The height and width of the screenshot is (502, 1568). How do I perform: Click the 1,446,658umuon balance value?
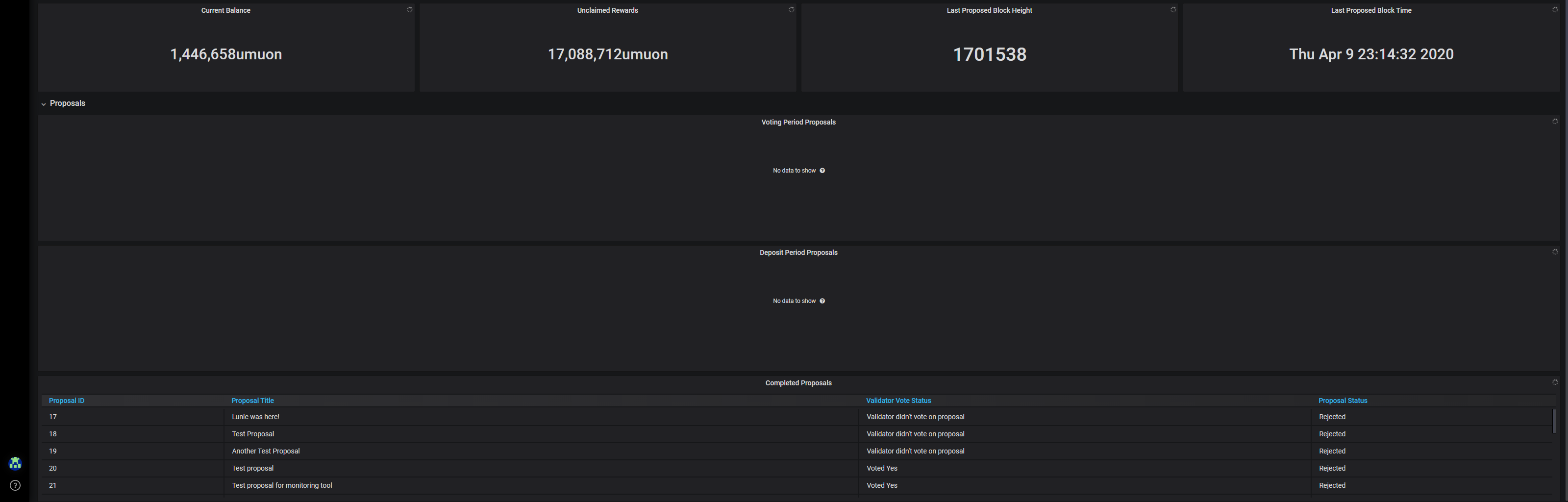point(226,54)
